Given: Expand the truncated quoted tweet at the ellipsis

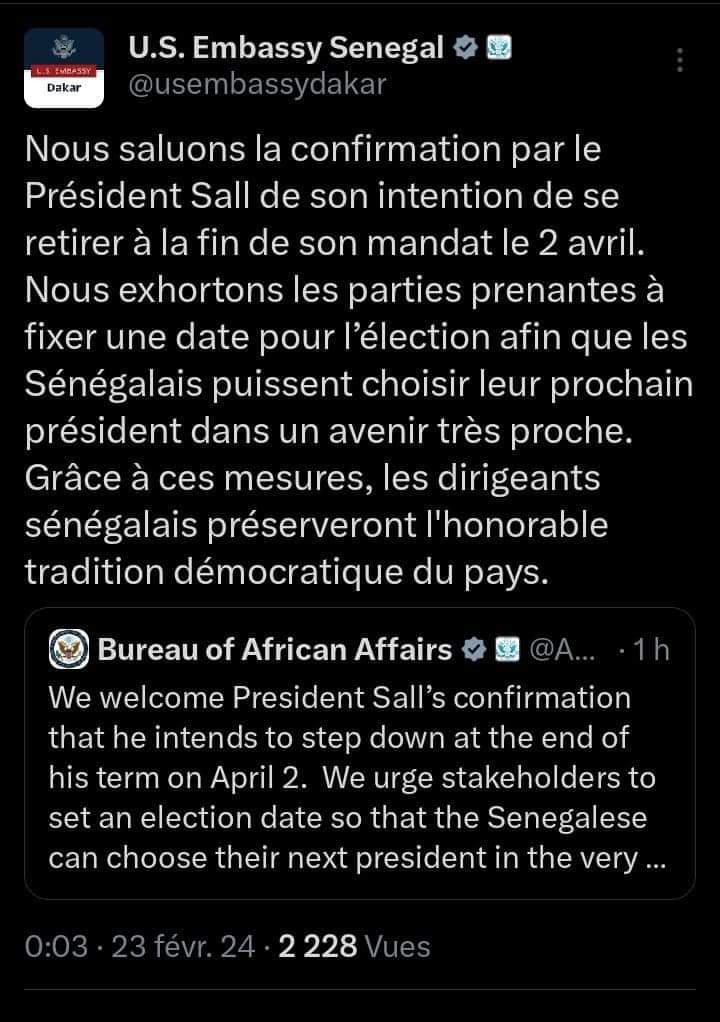Looking at the screenshot, I should [x=656, y=861].
